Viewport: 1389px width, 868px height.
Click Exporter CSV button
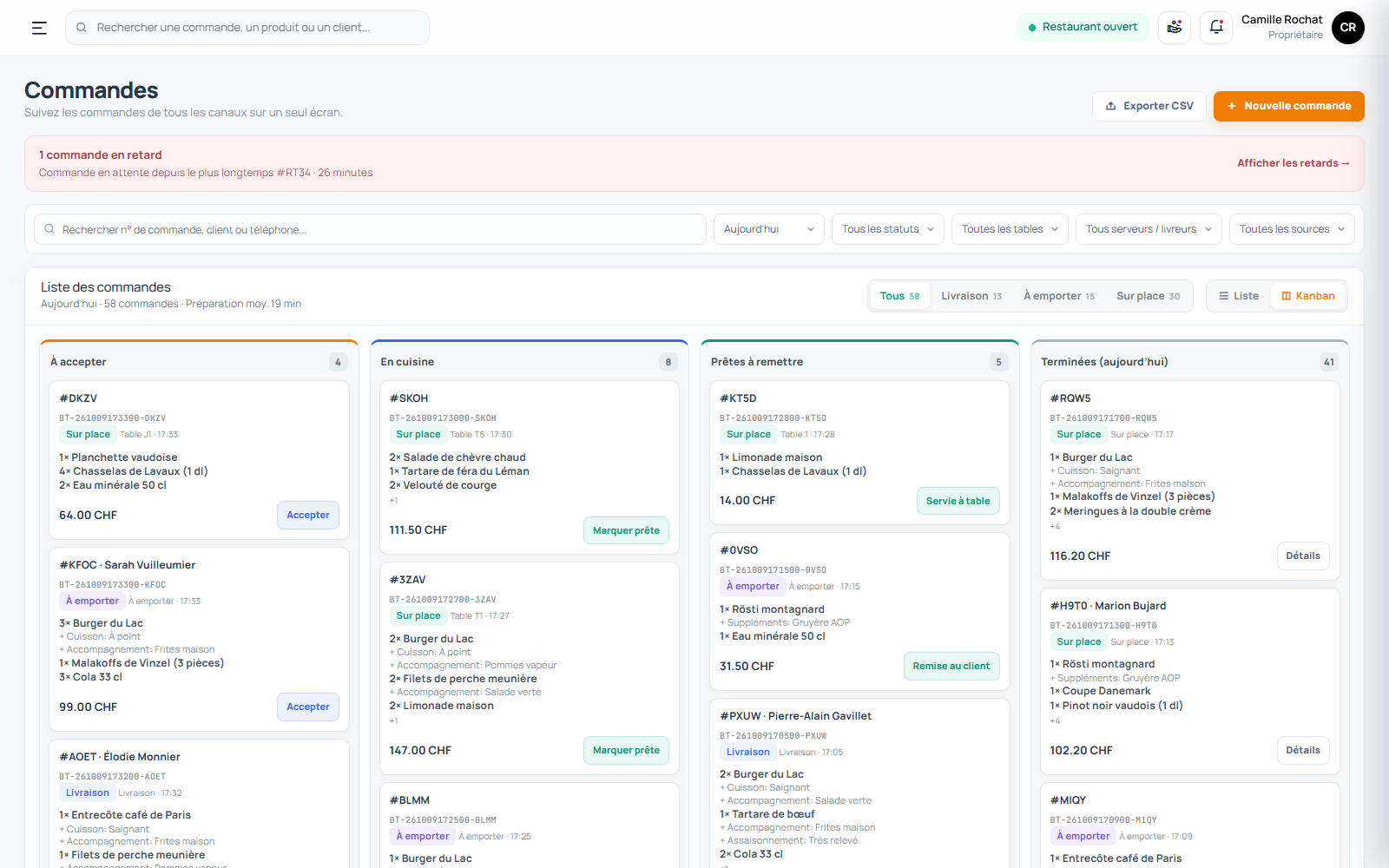click(x=1149, y=106)
